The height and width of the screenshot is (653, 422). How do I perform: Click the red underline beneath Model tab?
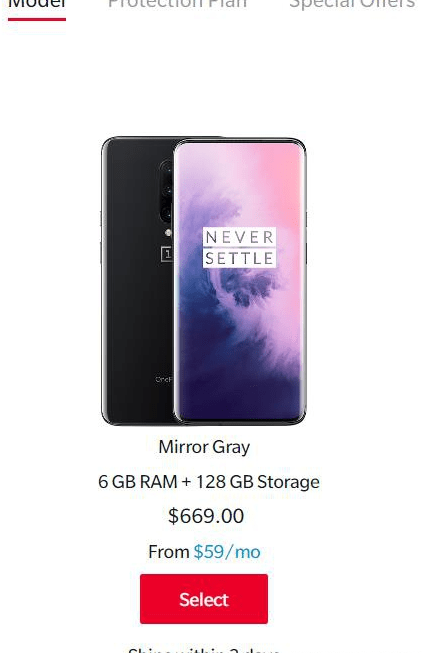(x=37, y=19)
